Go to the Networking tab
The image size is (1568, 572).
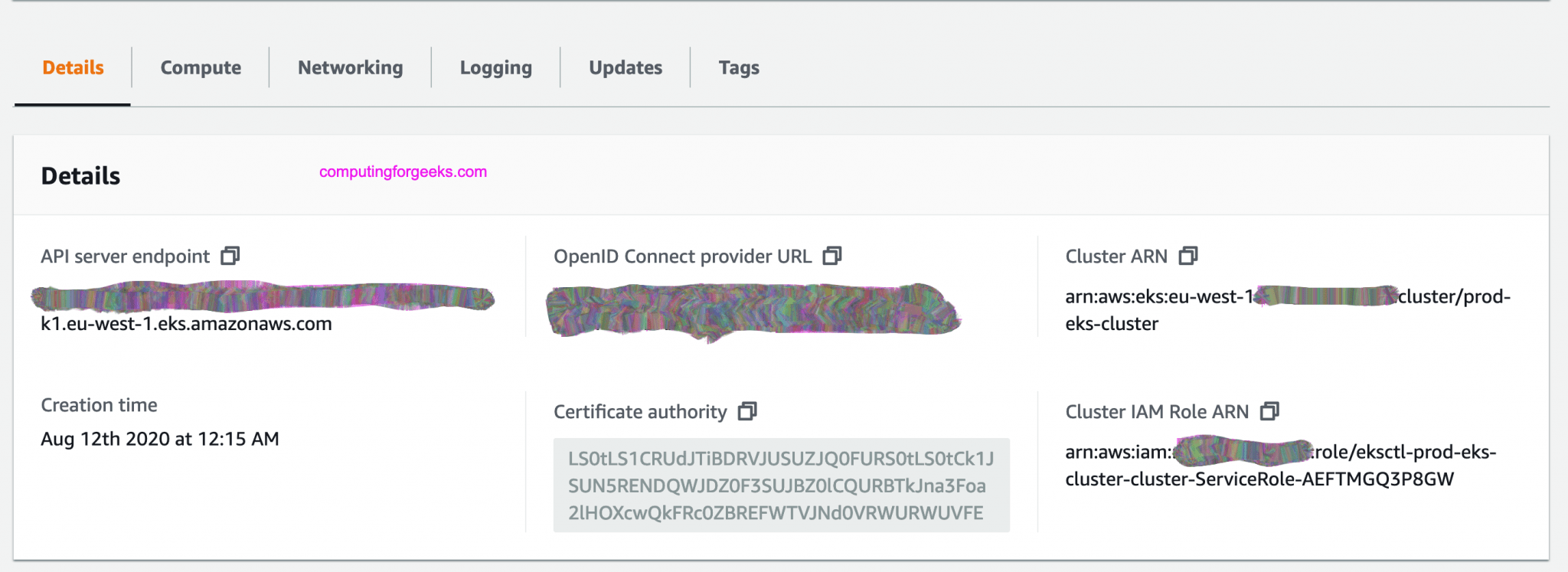[x=350, y=67]
